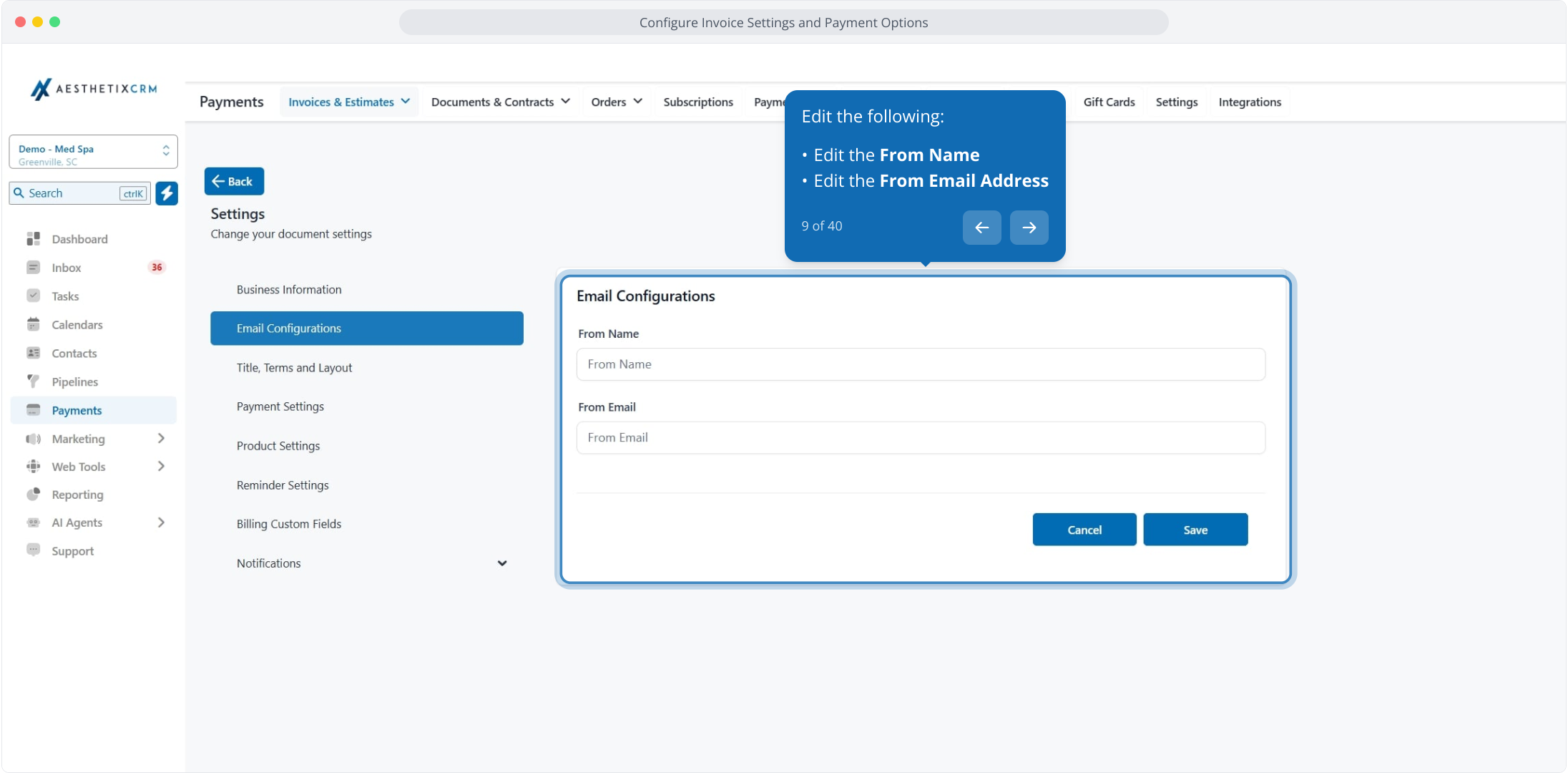
Task: Open the Orders dropdown menu
Action: [616, 102]
